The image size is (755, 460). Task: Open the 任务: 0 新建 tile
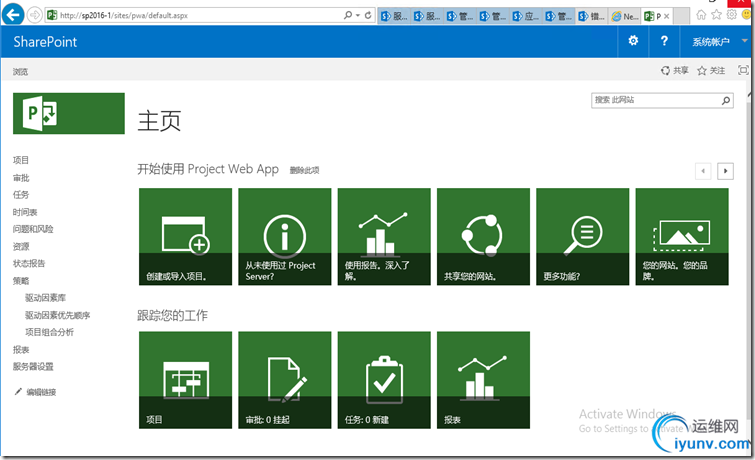click(384, 380)
